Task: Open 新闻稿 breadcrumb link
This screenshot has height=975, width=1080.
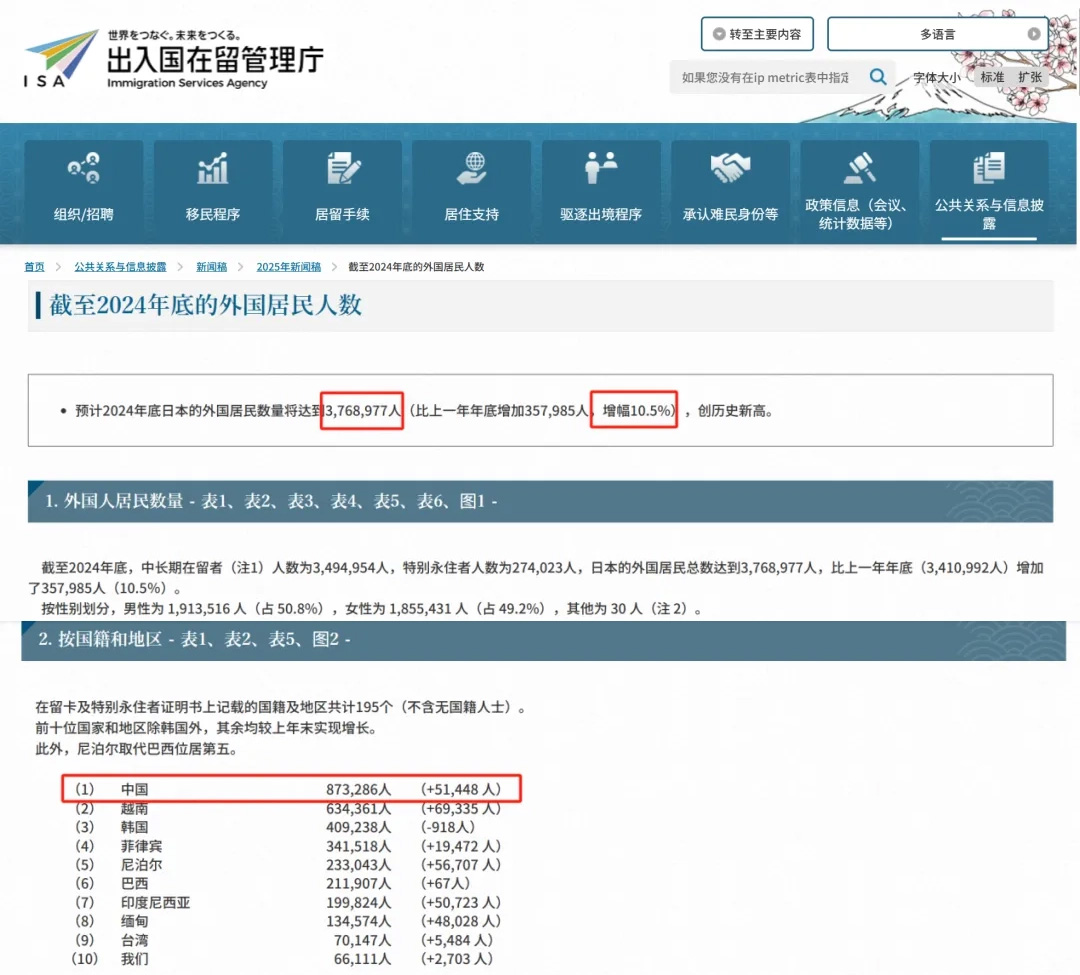Action: [x=211, y=267]
